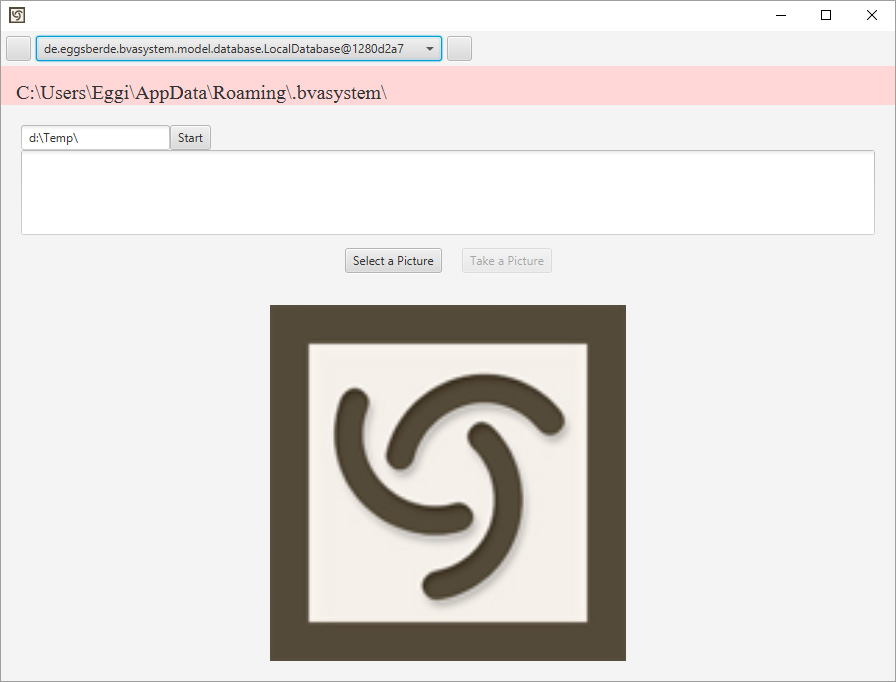Choose Select a Picture
Screen dimensions: 896x682
tap(393, 261)
